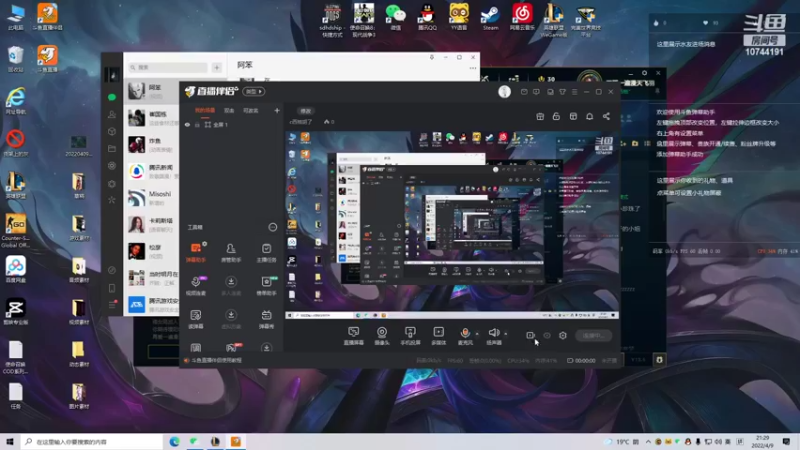Click the WeChat search field
The height and width of the screenshot is (450, 800).
coord(167,67)
